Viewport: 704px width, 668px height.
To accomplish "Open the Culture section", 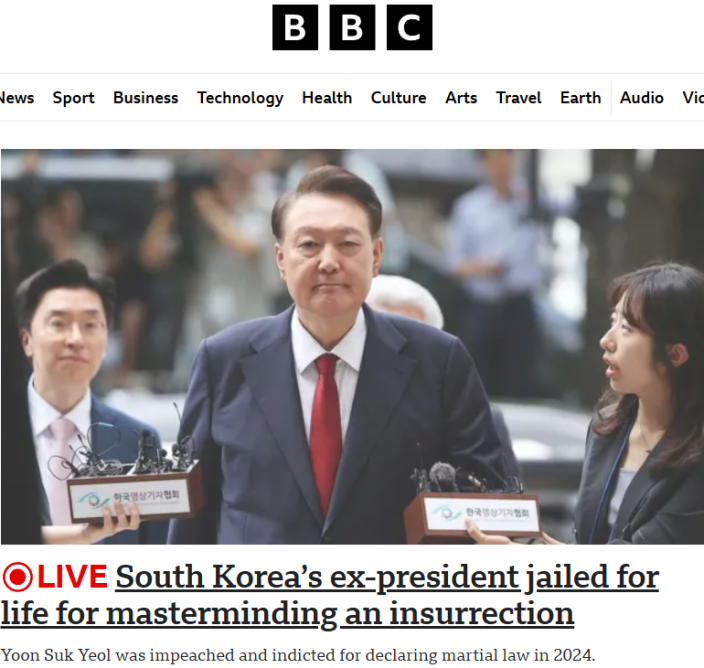I will [x=398, y=98].
